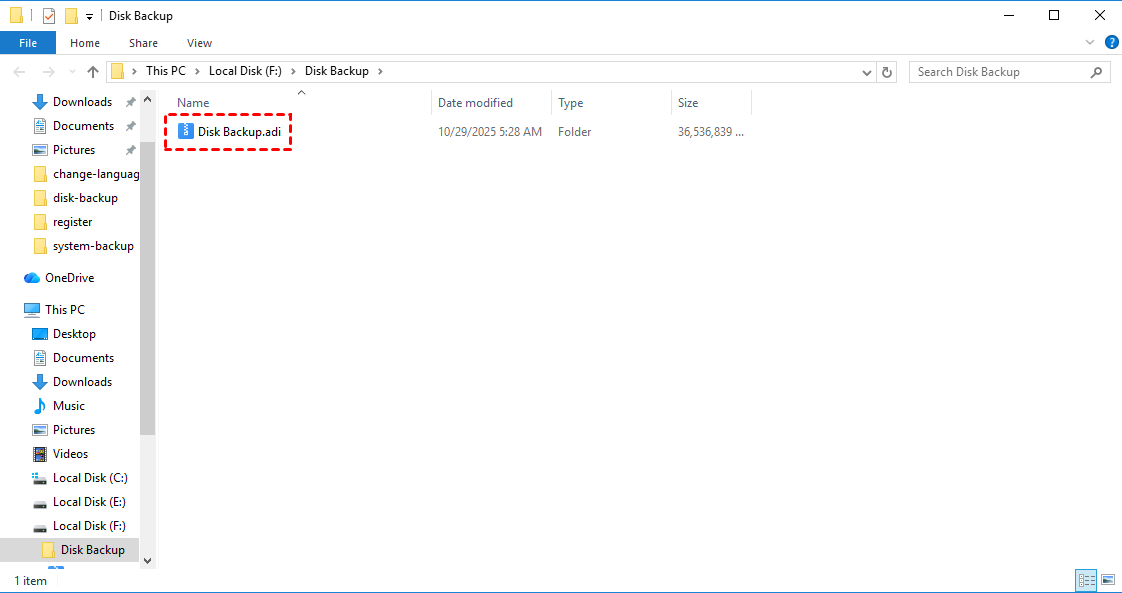The height and width of the screenshot is (593, 1122).
Task: Click Local Disk (F:) in the breadcrumb
Action: (248, 71)
